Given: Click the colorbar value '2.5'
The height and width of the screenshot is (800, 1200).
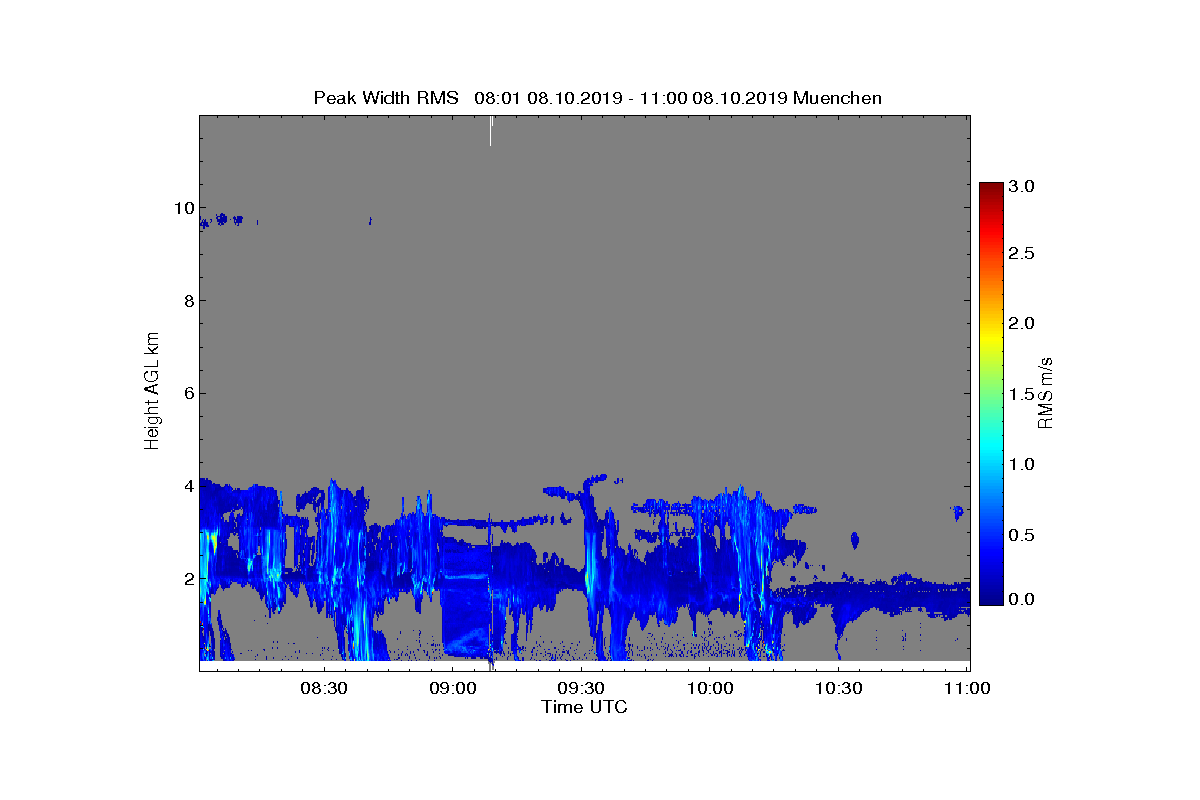Looking at the screenshot, I should (1021, 254).
